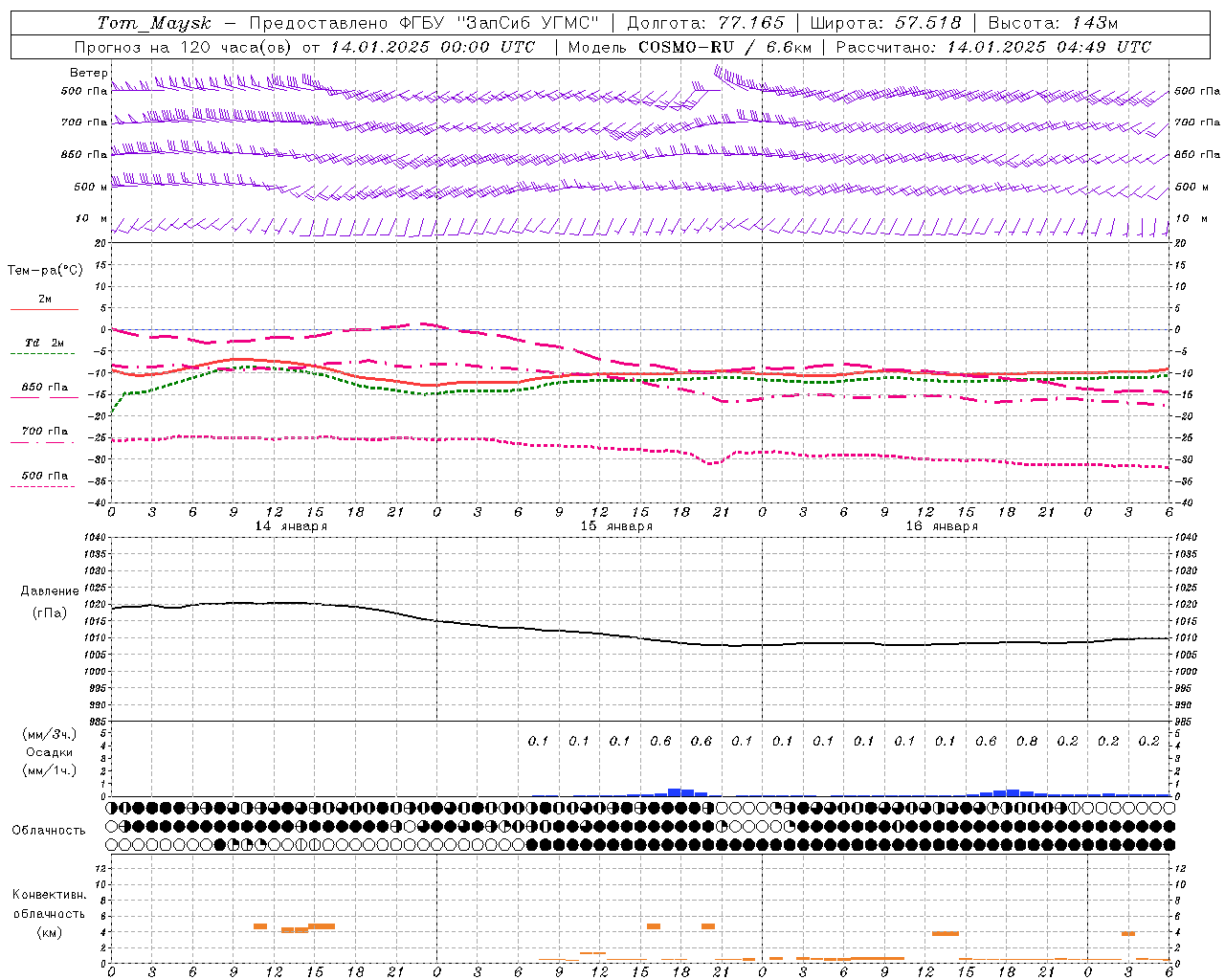1225x980 pixels.
Task: Click the 0.8 precipitation value
Action: pyautogui.click(x=1027, y=741)
